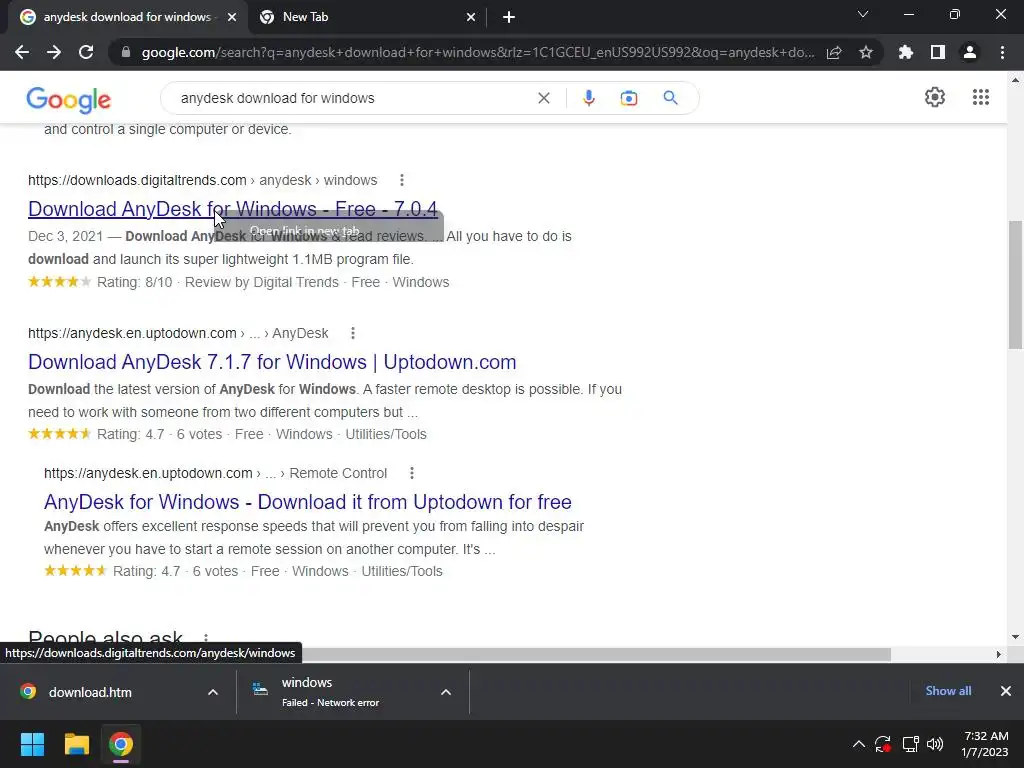Close the anydesk search tab
Image resolution: width=1024 pixels, height=768 pixels.
232,18
